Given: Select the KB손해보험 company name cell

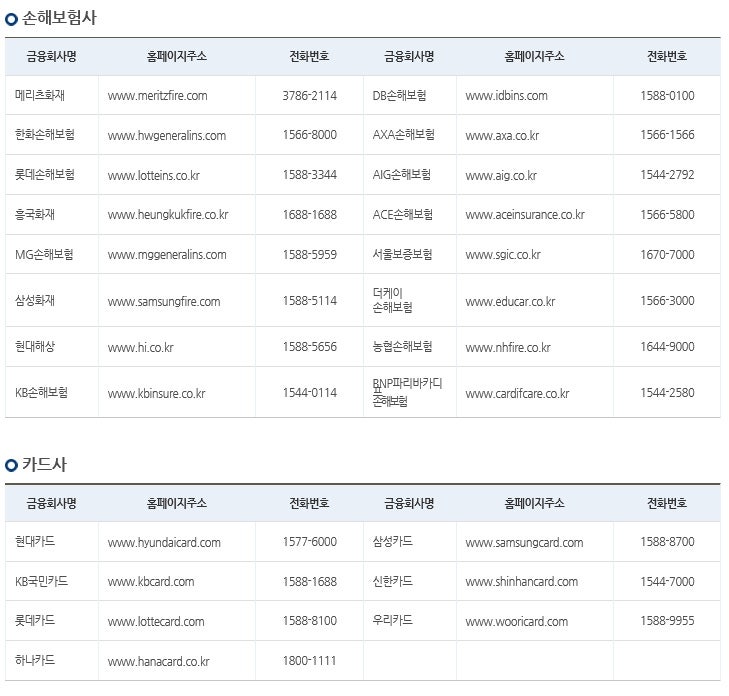Looking at the screenshot, I should point(52,392).
